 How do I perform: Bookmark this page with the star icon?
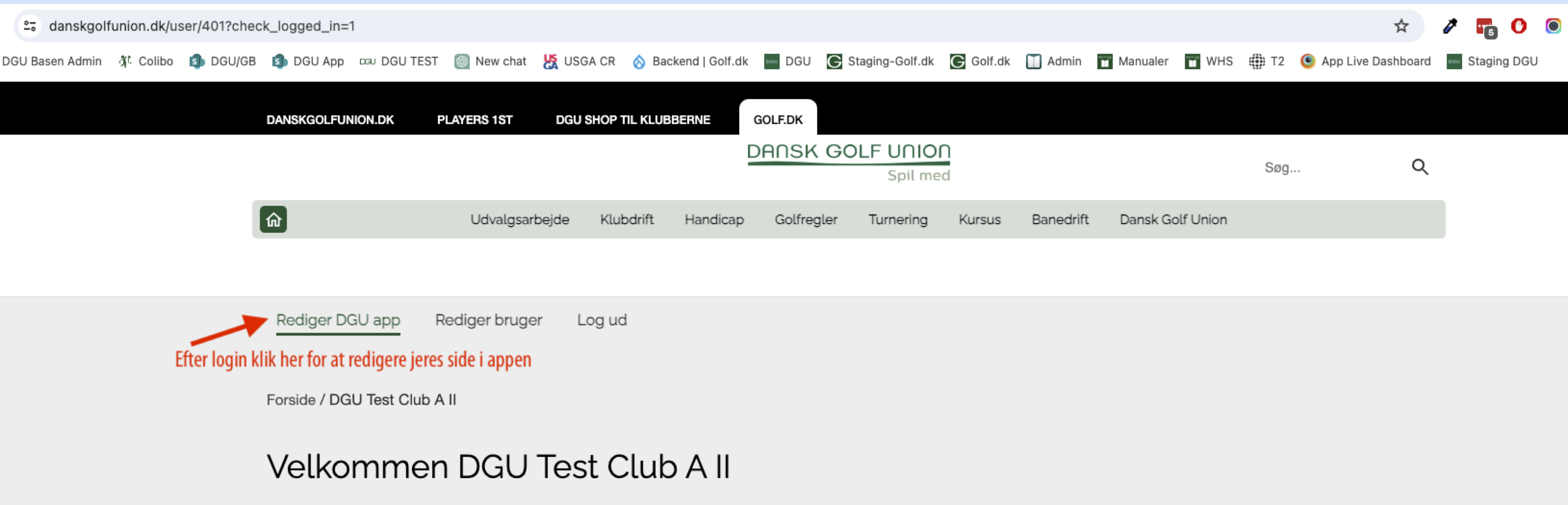tap(1401, 26)
